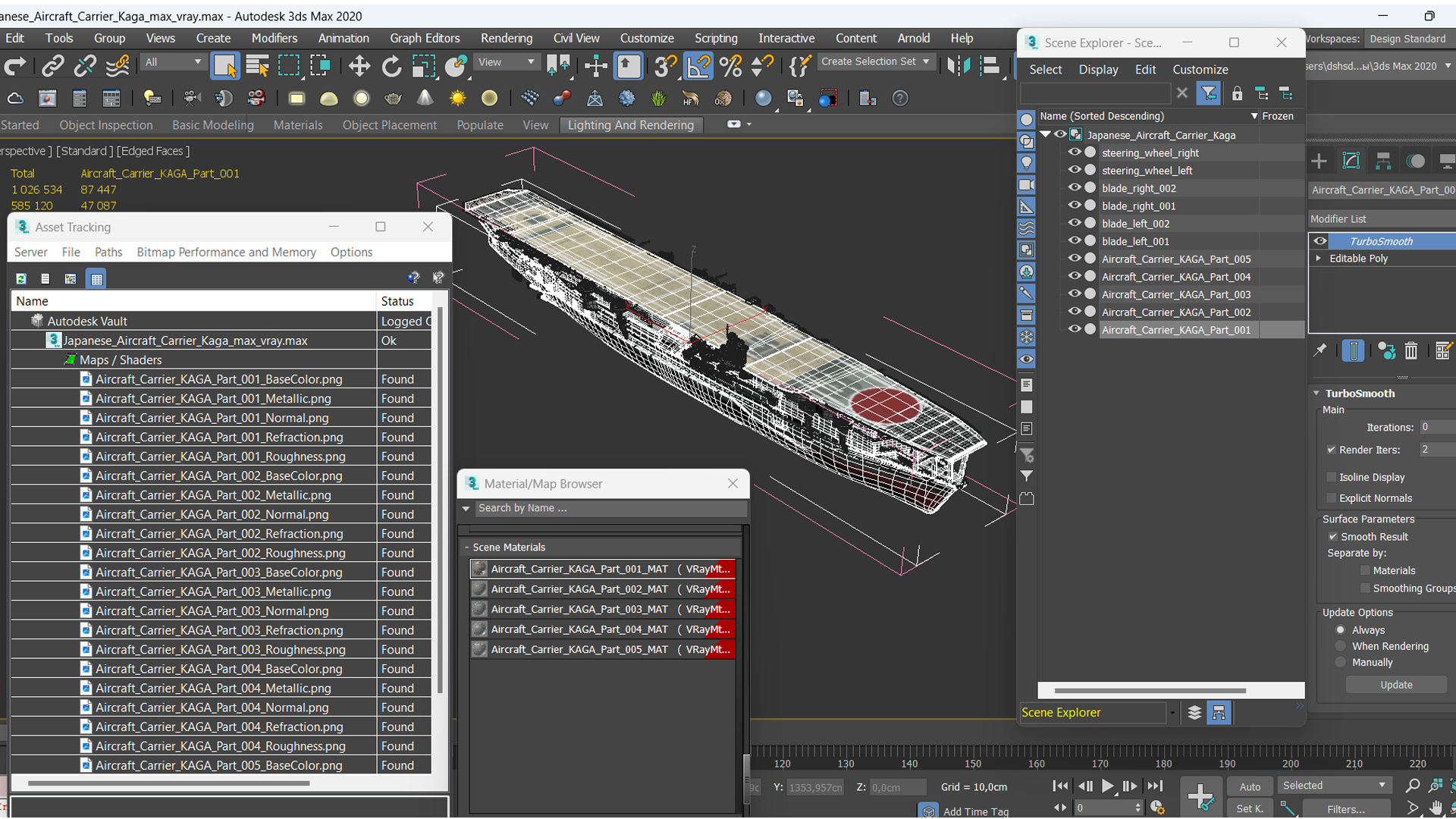Click the Set Key large plus button
Viewport: 1456px width, 819px height.
pyautogui.click(x=1200, y=797)
